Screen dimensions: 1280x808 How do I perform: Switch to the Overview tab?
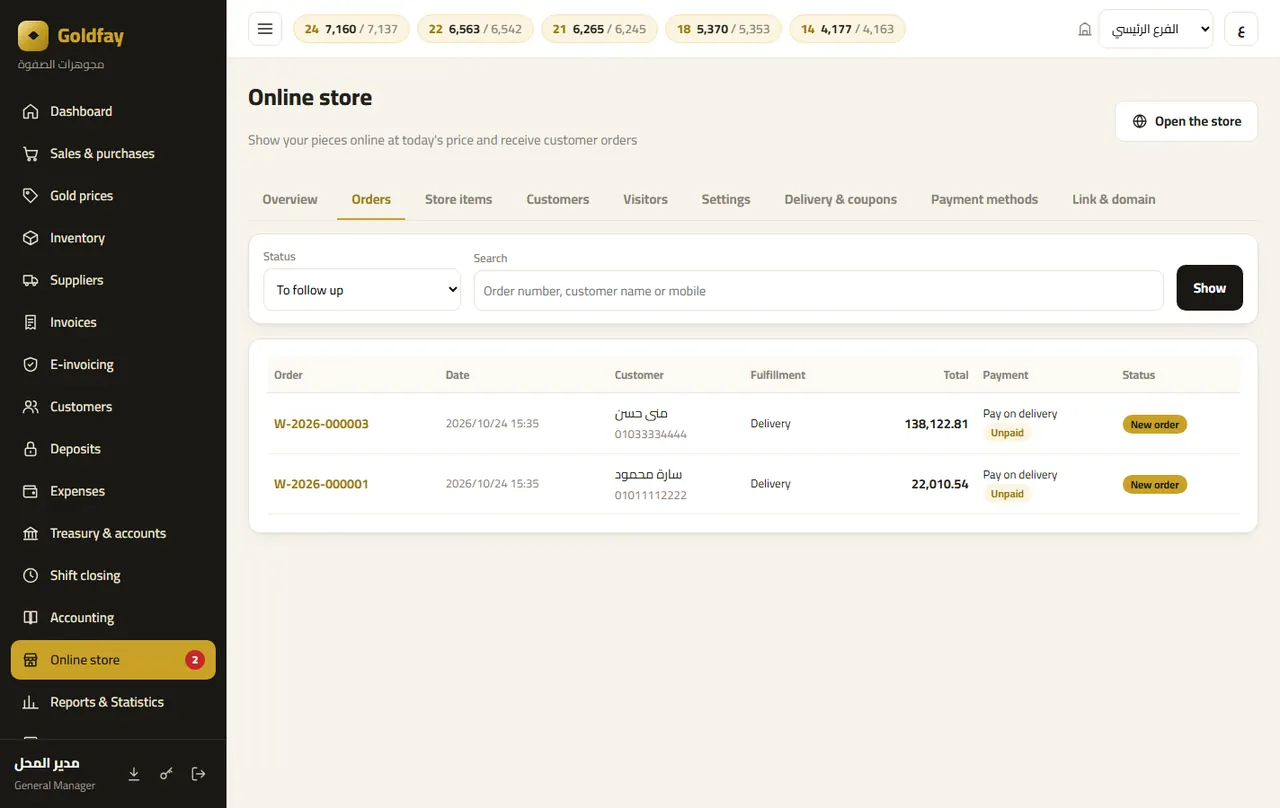(290, 199)
